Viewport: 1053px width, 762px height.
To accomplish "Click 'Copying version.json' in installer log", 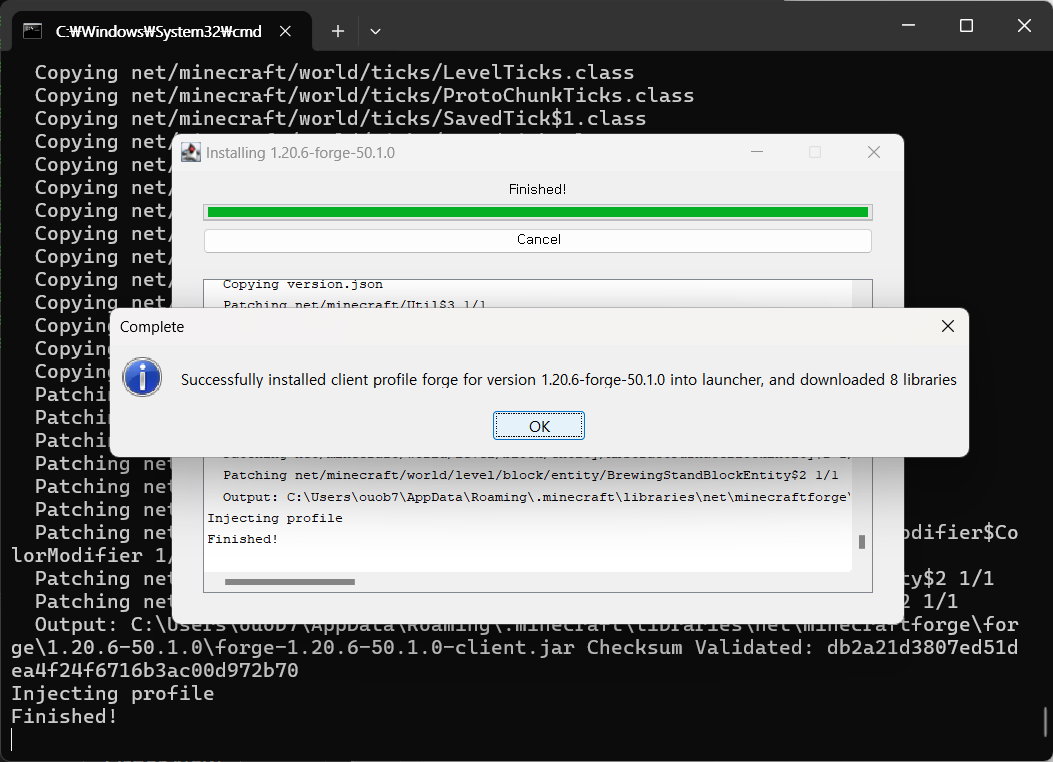I will pos(303,284).
